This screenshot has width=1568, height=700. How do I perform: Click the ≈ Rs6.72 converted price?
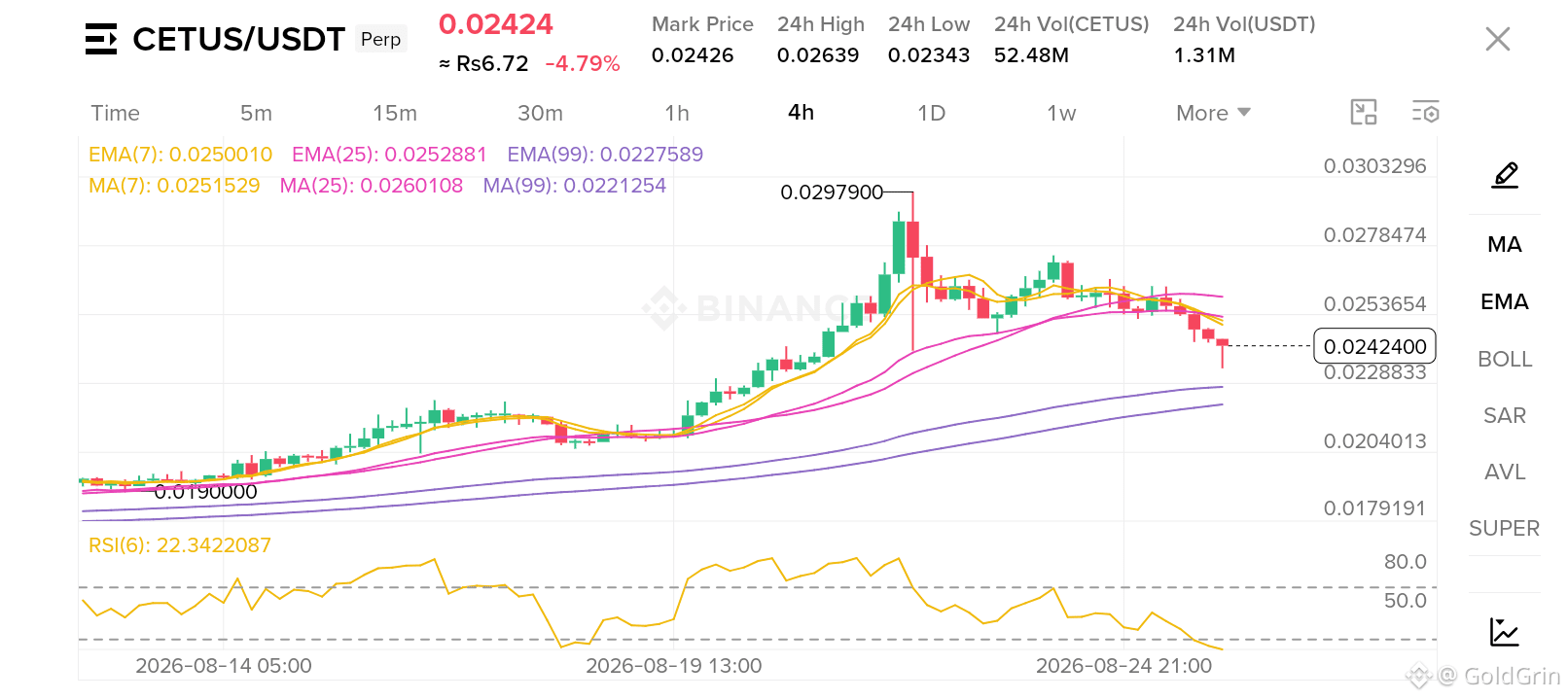[x=483, y=64]
